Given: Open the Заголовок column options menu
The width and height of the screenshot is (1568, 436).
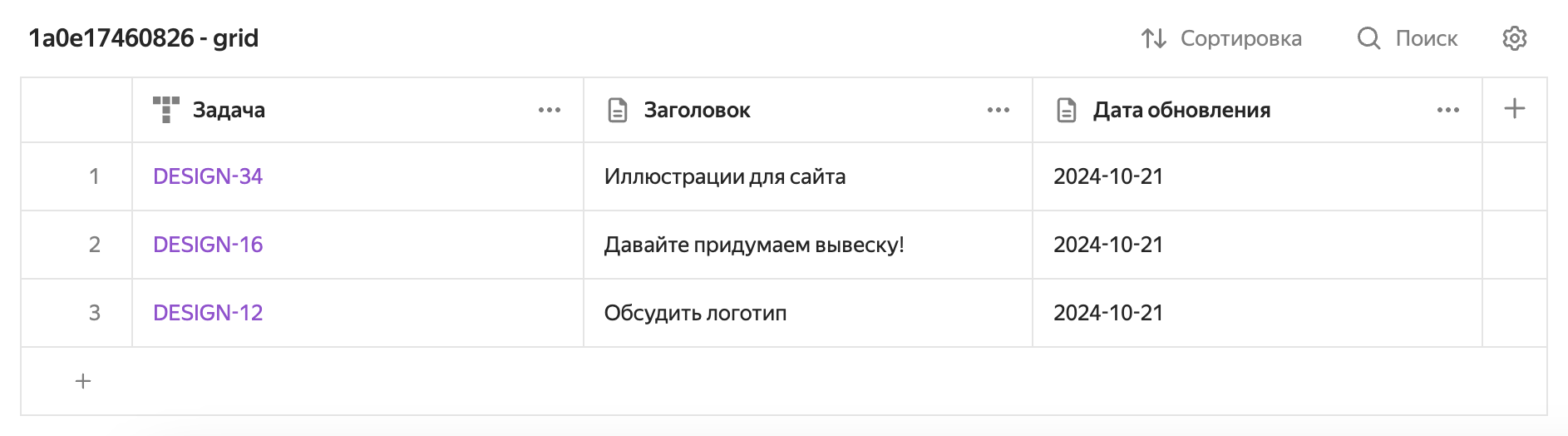Looking at the screenshot, I should pyautogui.click(x=998, y=110).
